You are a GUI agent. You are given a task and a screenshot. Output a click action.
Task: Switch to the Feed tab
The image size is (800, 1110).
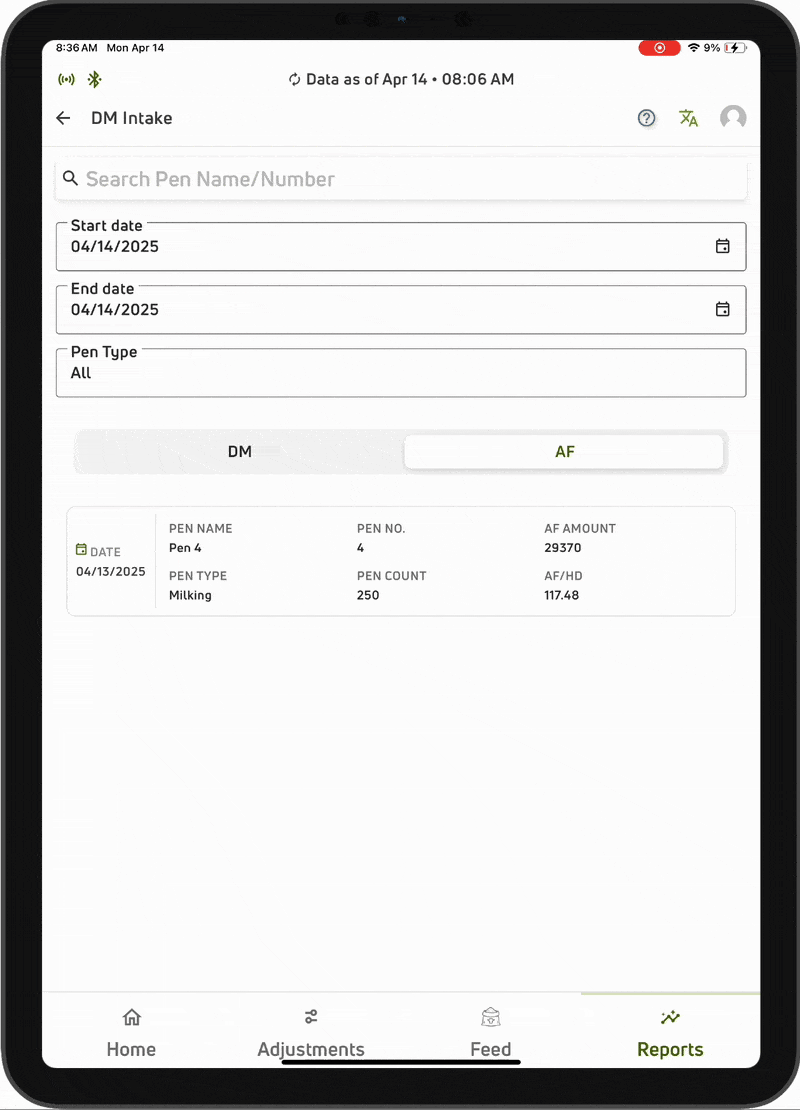tap(490, 1033)
